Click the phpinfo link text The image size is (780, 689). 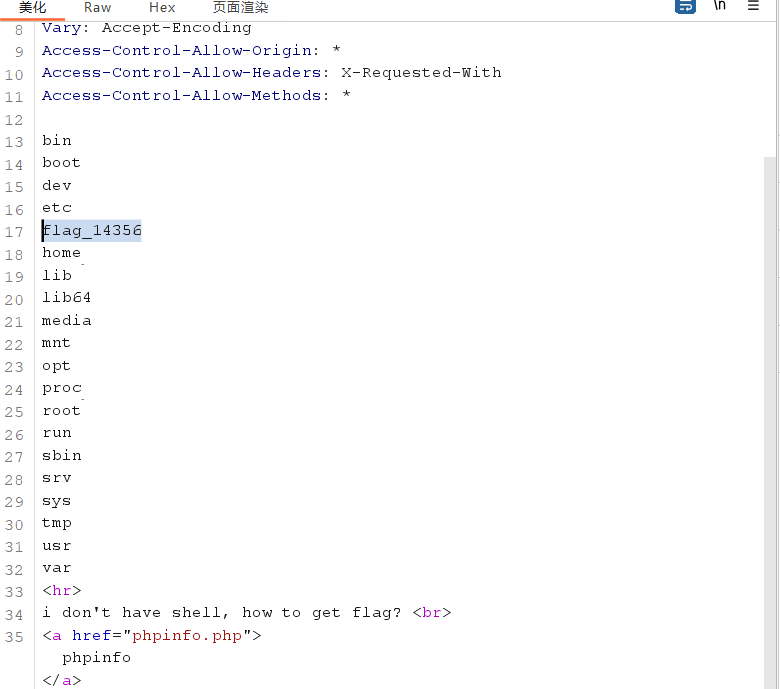point(96,658)
